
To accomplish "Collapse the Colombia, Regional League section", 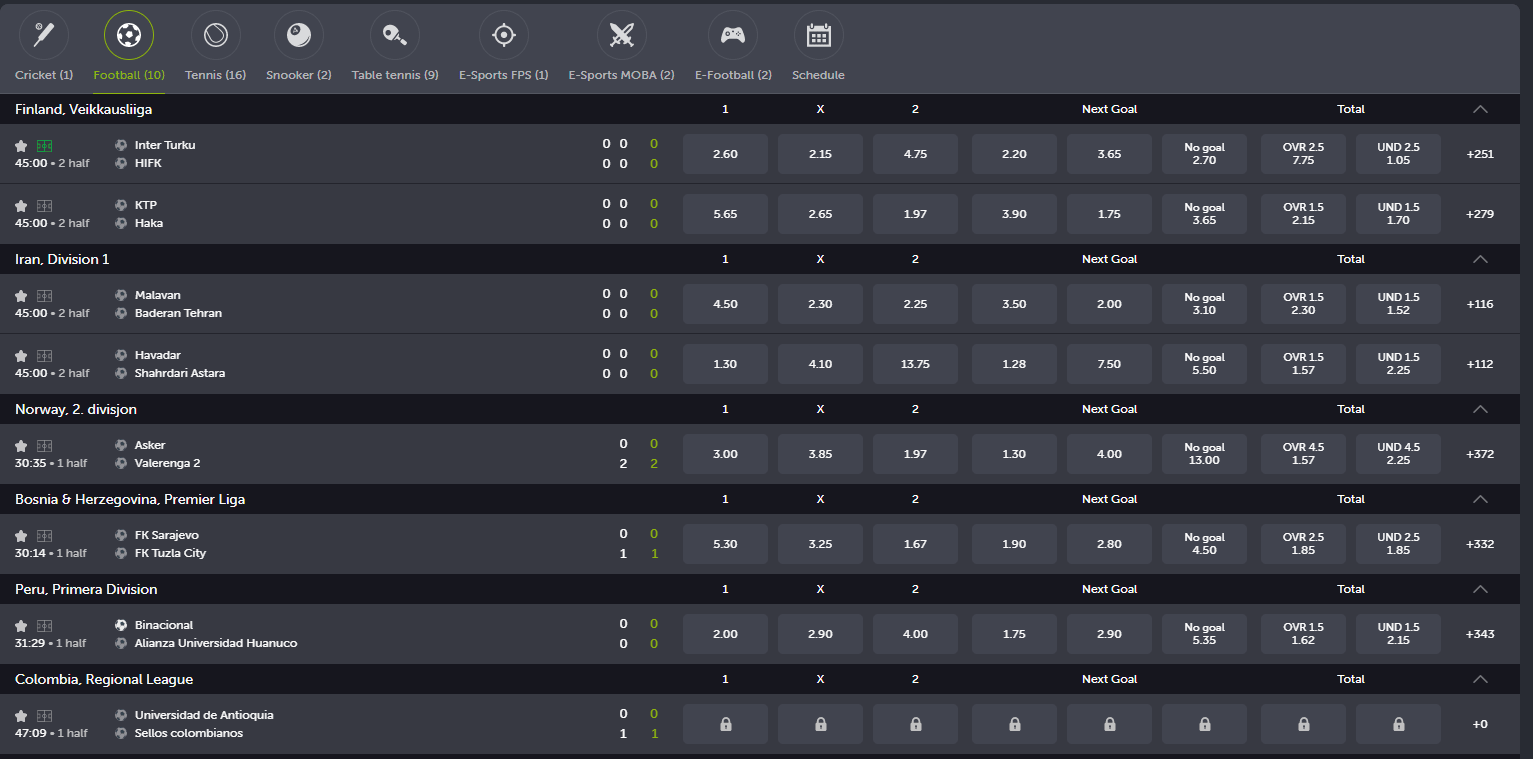I will [x=1480, y=679].
